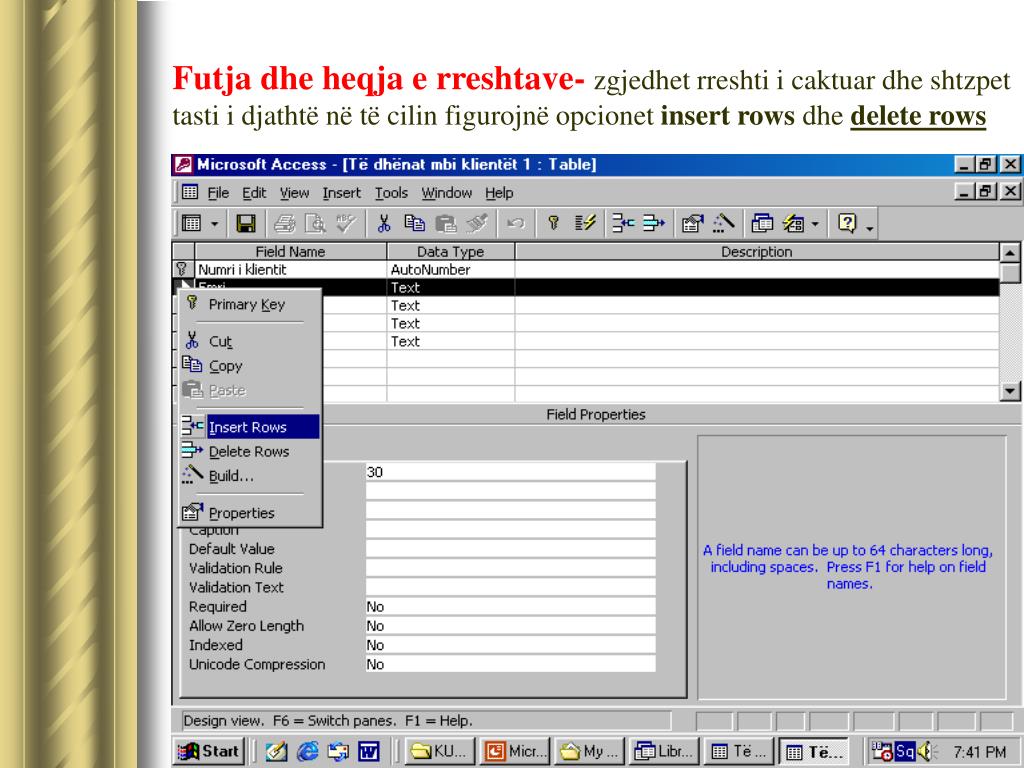1024x768 pixels.
Task: Click the Field Size value 30
Action: [510, 472]
